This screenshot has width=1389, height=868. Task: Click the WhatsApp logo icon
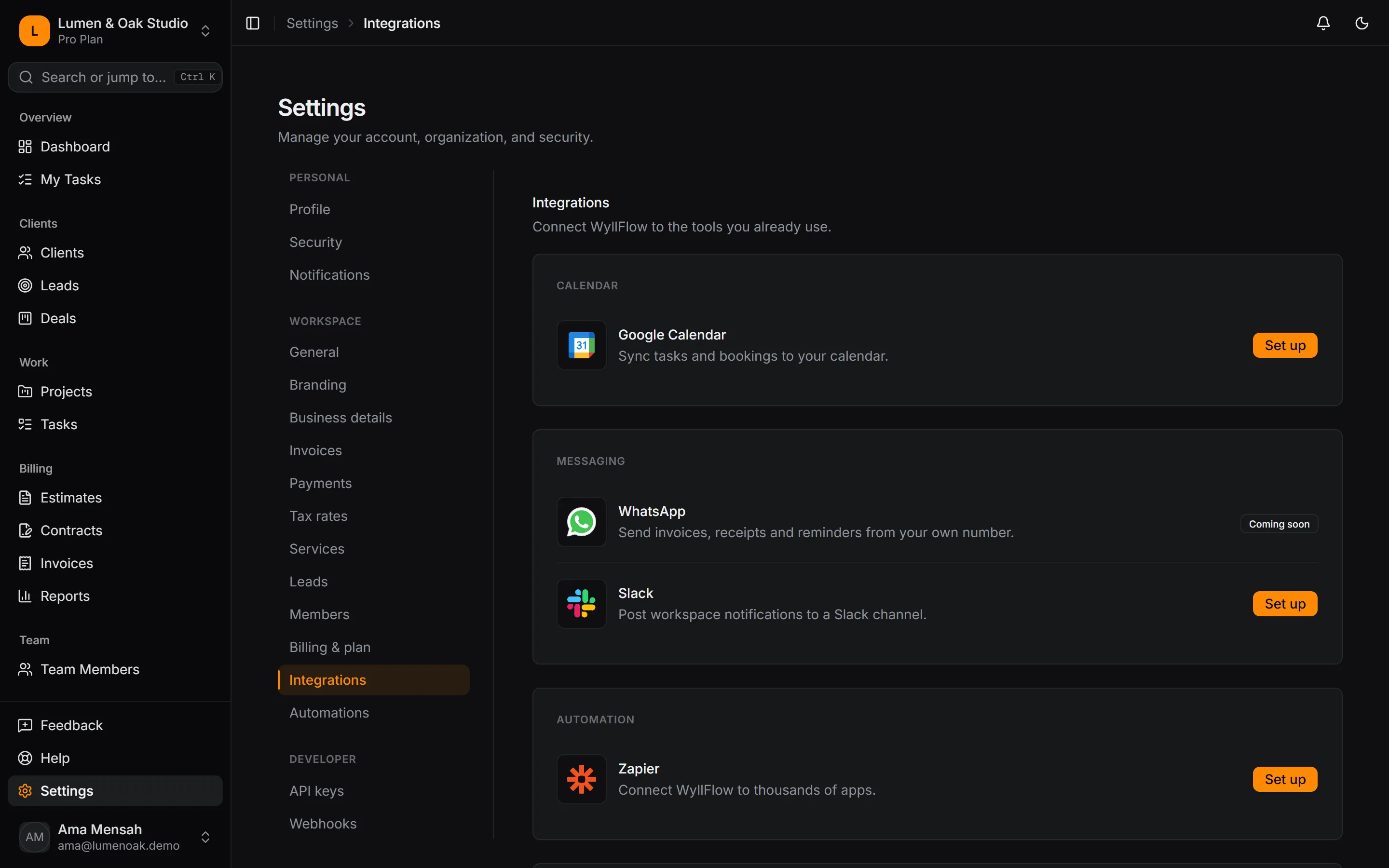click(x=581, y=521)
